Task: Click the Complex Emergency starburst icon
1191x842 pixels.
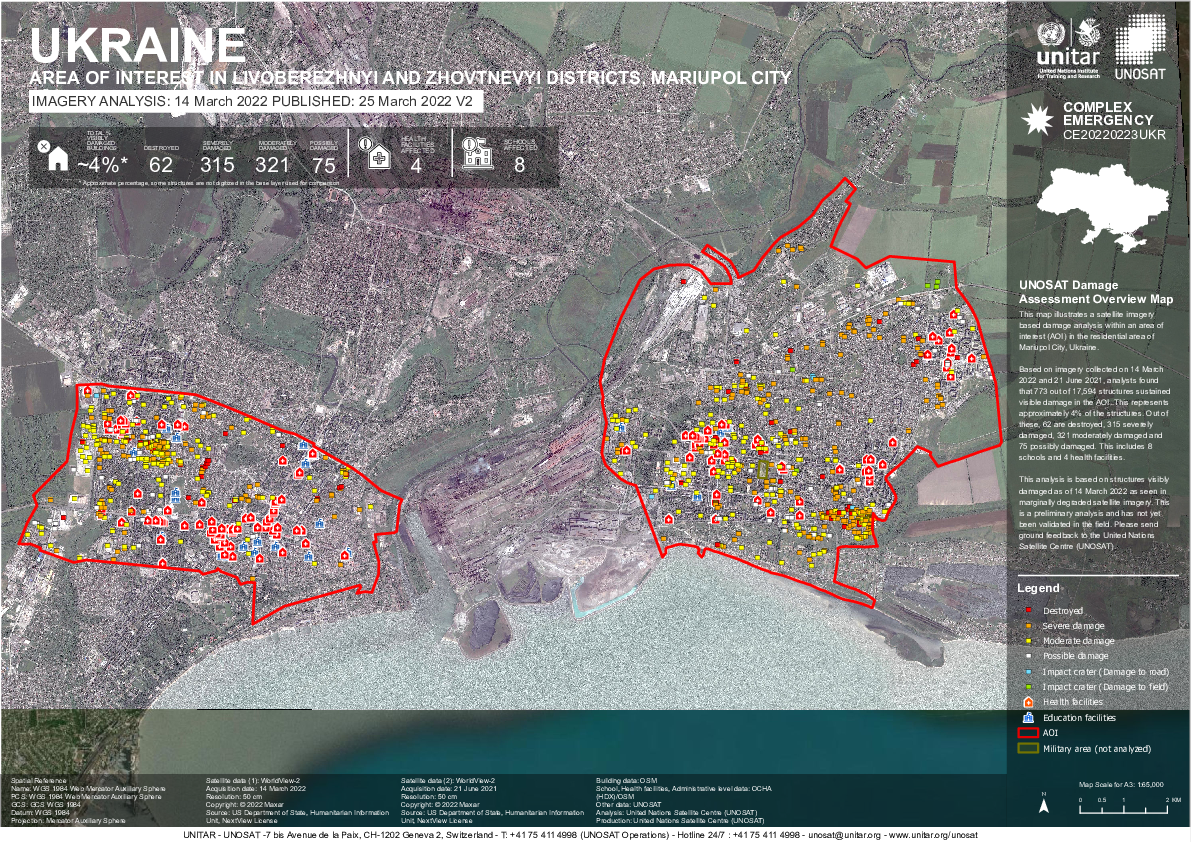Action: [1037, 120]
